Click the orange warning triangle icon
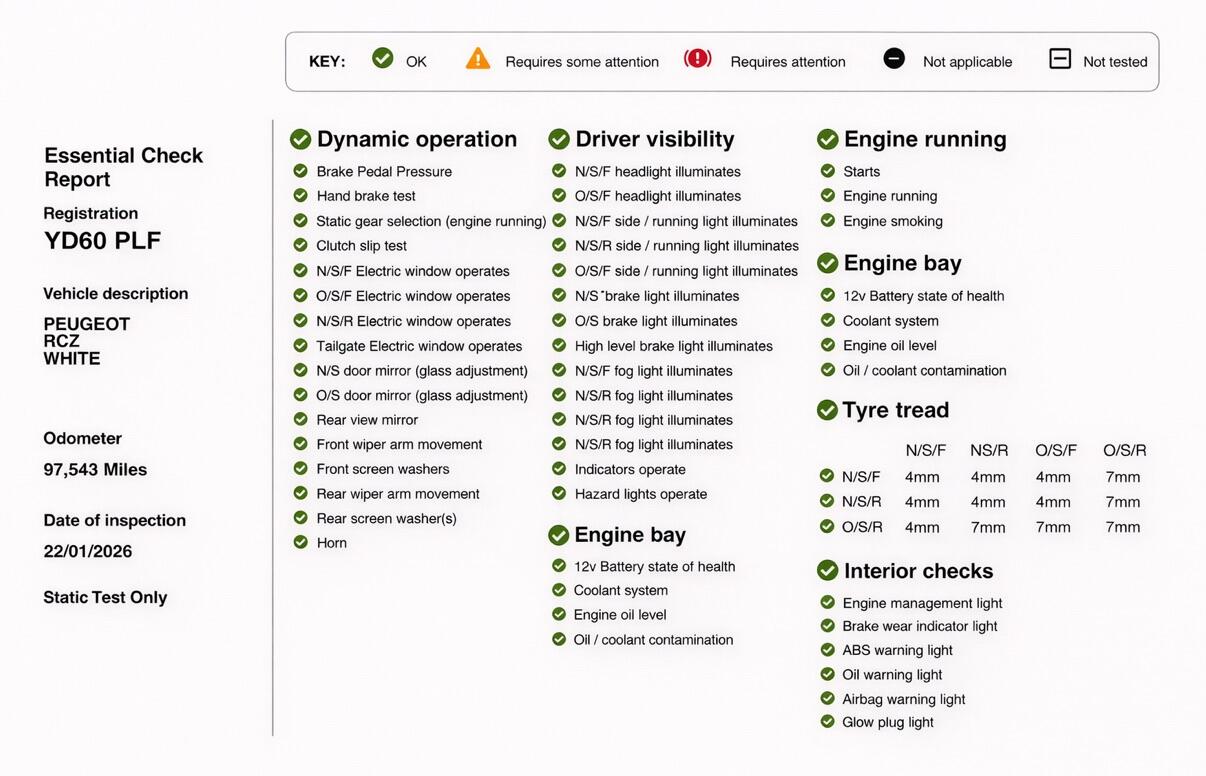 point(478,59)
